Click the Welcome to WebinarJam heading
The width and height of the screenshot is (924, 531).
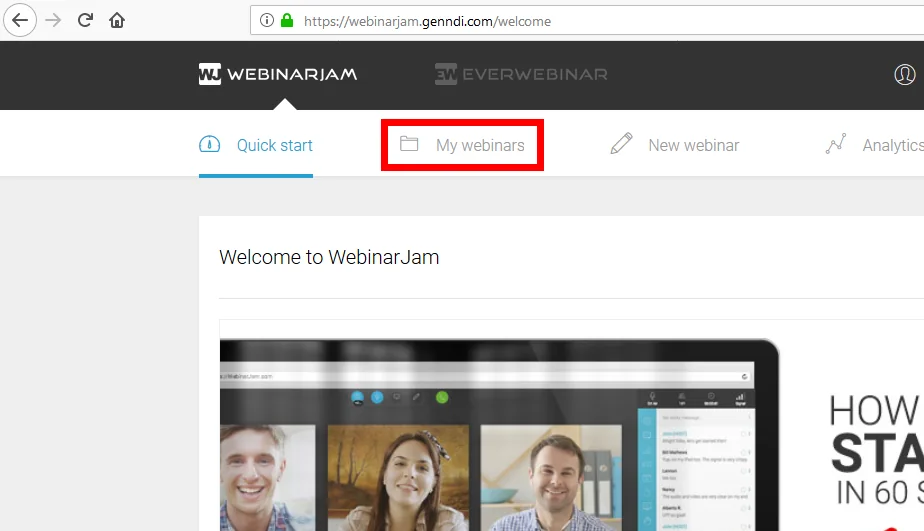click(329, 258)
